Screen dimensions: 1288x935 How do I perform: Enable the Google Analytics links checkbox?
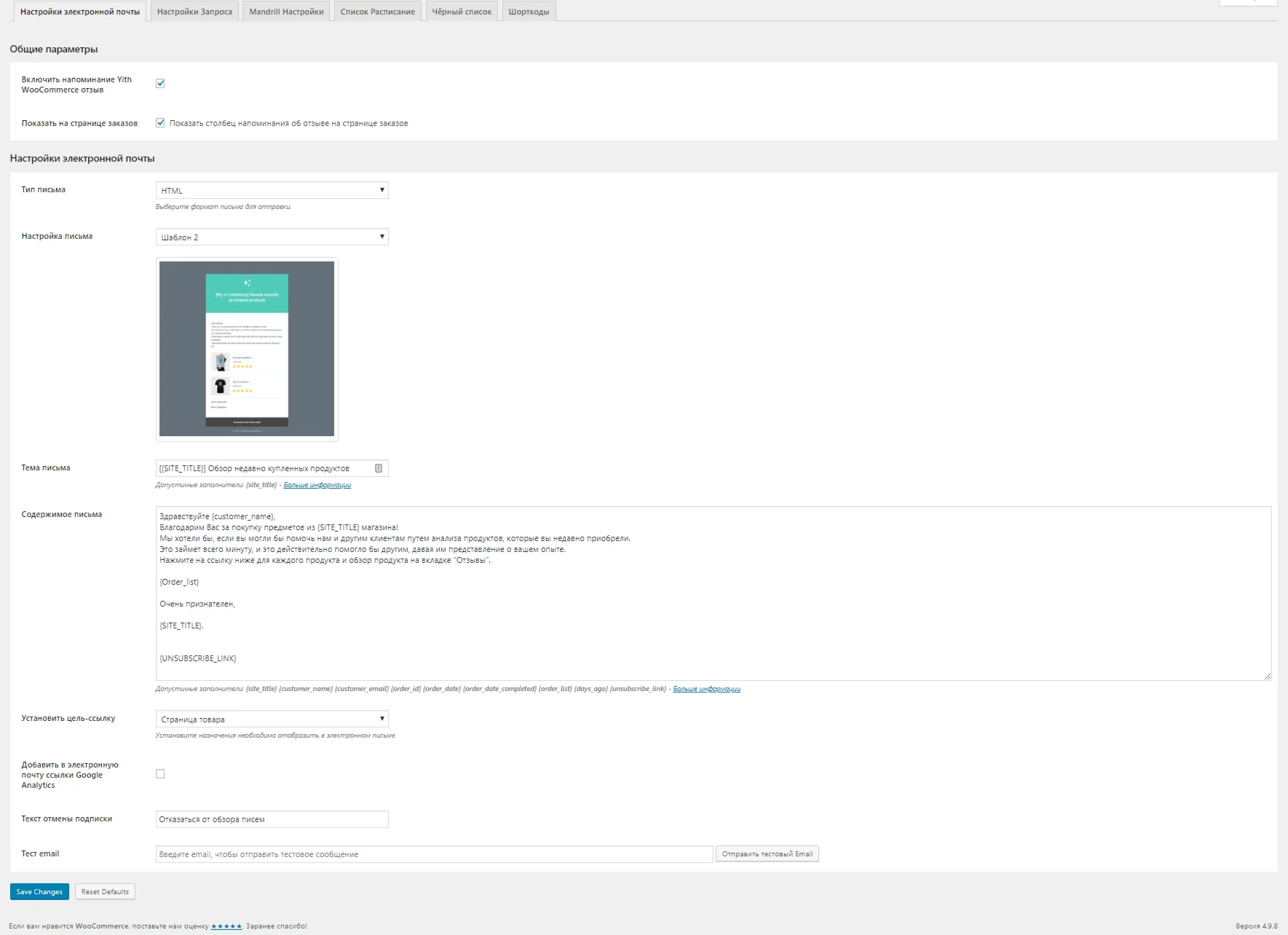click(160, 774)
